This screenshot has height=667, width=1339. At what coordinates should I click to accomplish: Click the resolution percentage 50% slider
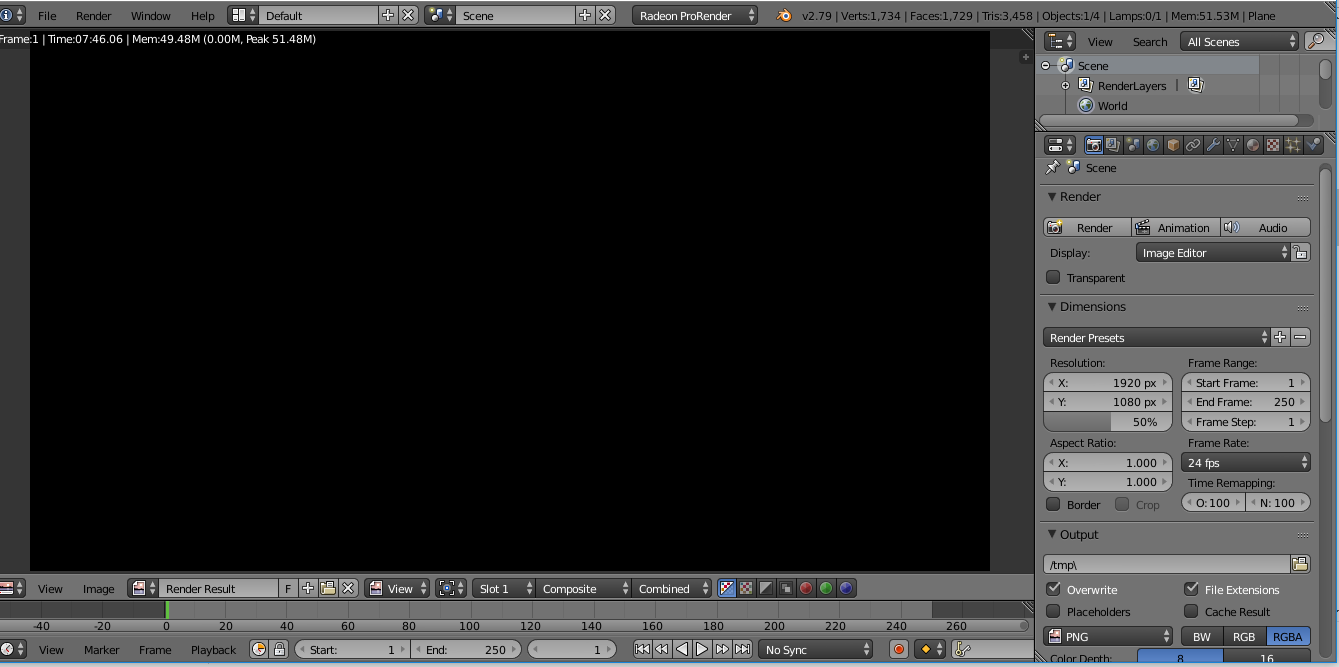(1108, 422)
